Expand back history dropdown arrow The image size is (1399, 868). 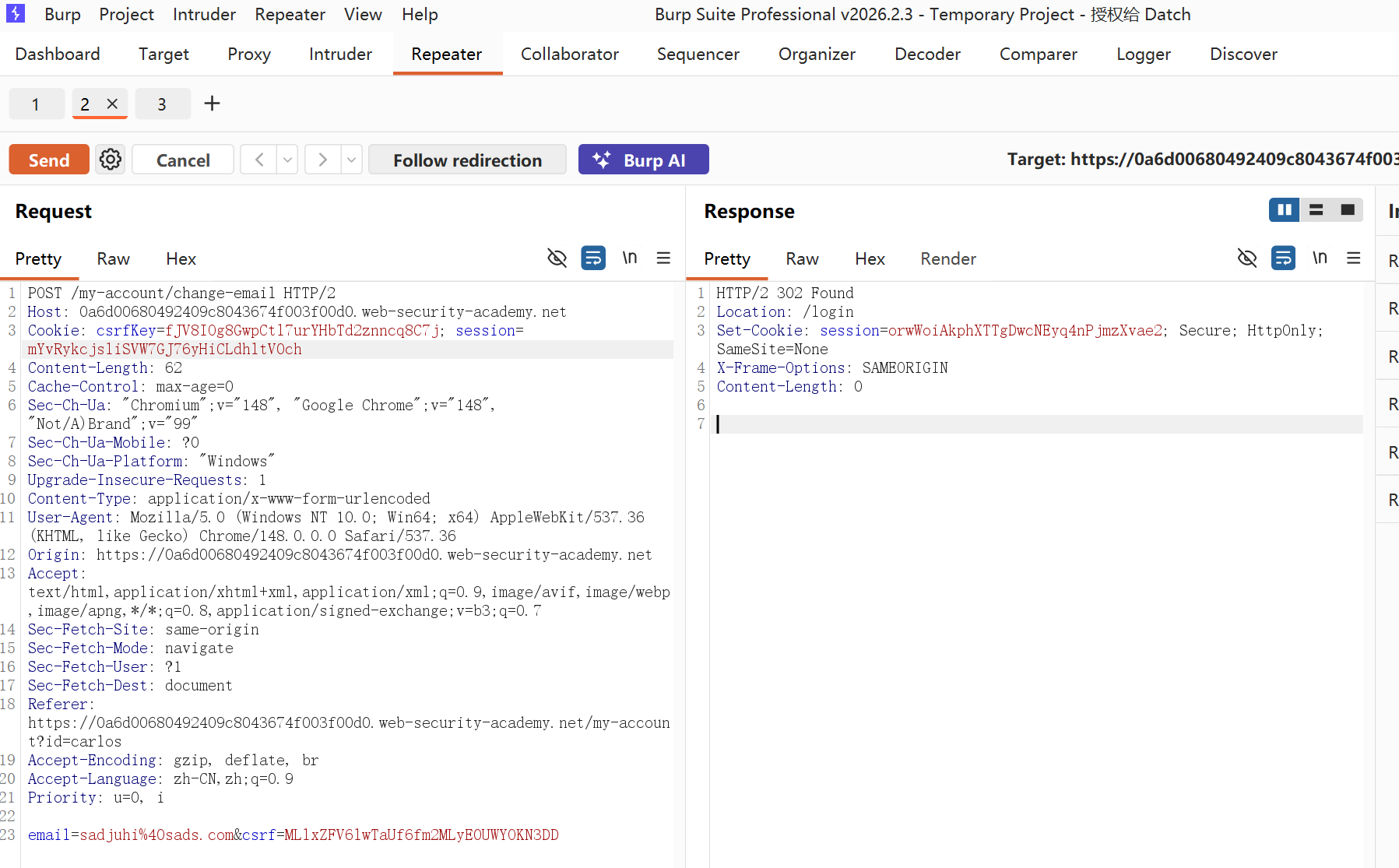click(288, 160)
